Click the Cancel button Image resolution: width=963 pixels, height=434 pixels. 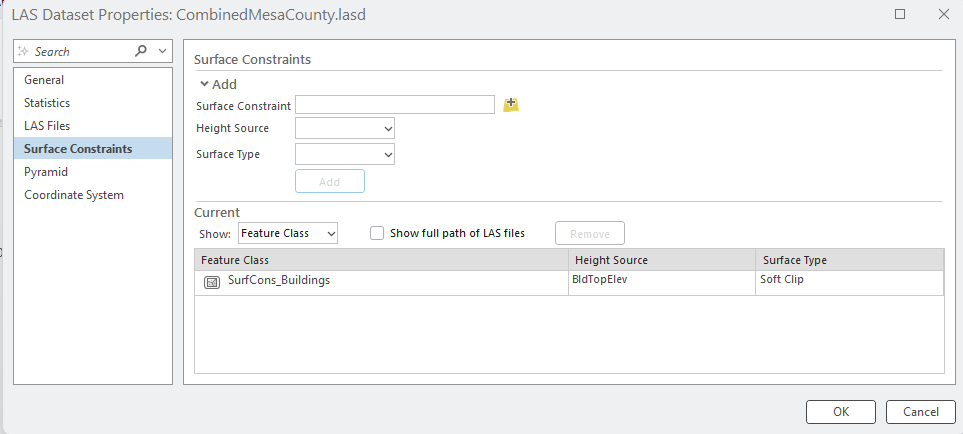[921, 412]
